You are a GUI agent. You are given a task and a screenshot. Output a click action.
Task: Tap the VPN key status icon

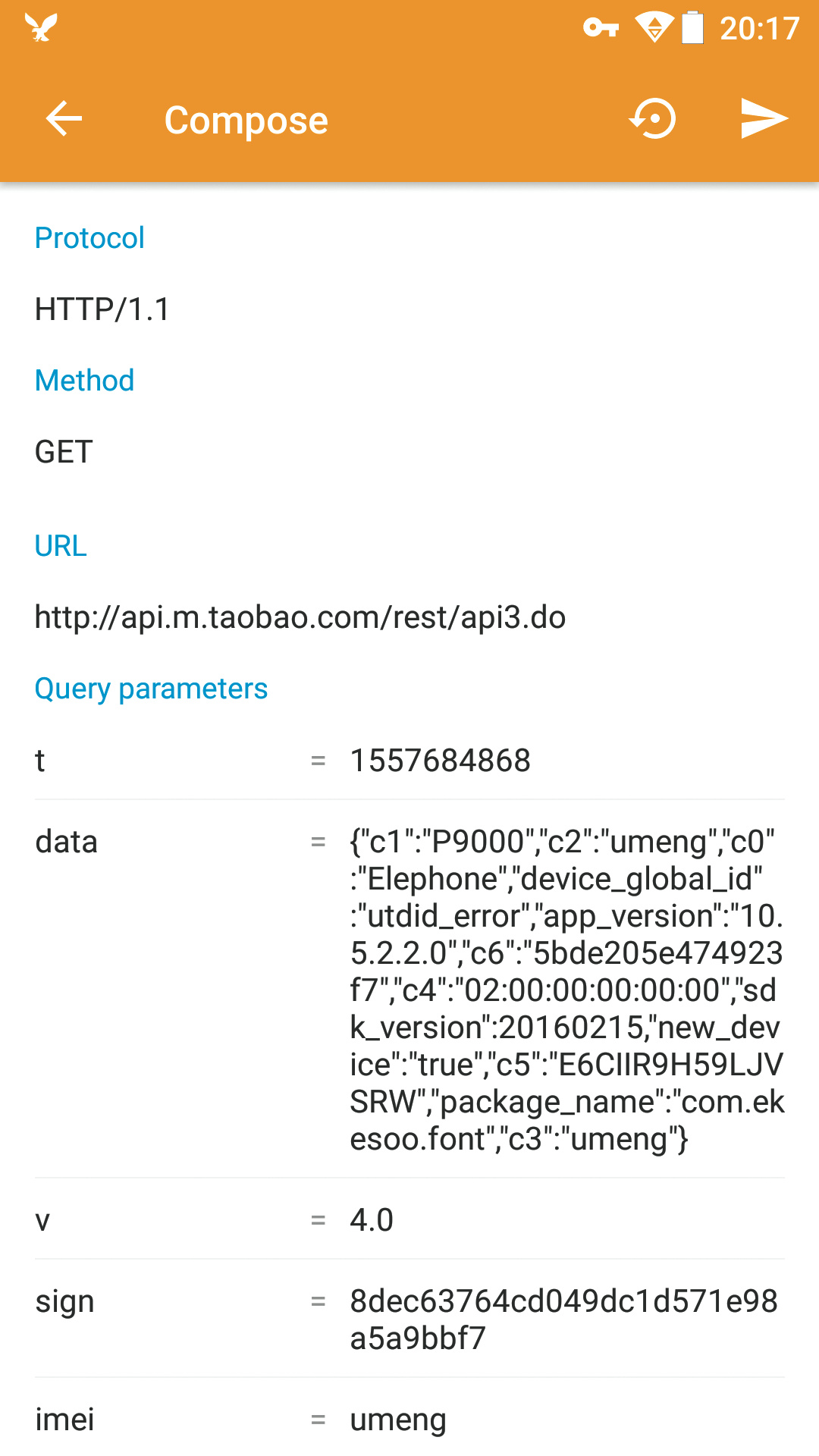(x=601, y=28)
